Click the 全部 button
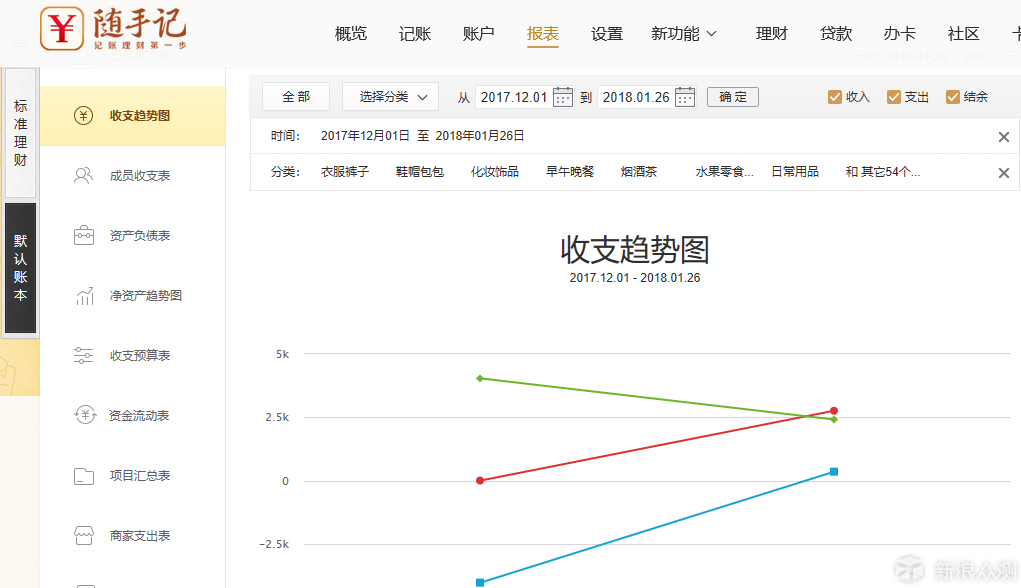Image resolution: width=1021 pixels, height=588 pixels. coord(296,97)
